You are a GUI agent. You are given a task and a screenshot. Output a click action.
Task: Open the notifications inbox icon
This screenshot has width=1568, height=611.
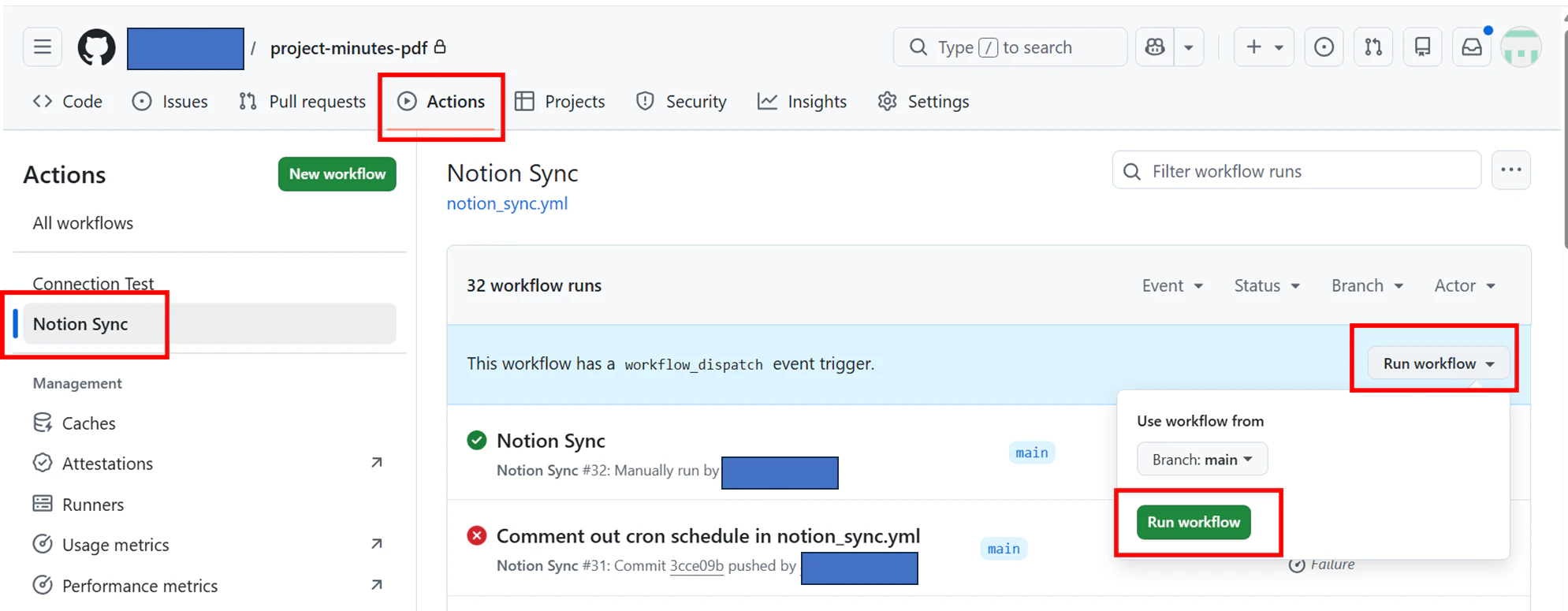[x=1472, y=47]
